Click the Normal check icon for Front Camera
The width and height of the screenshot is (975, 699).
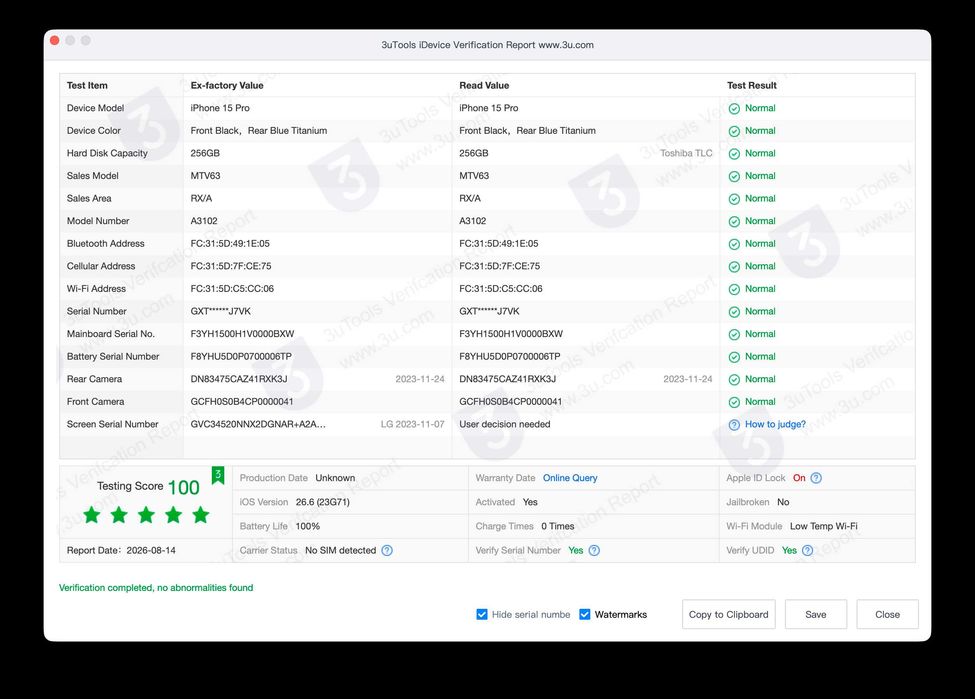[x=734, y=402]
